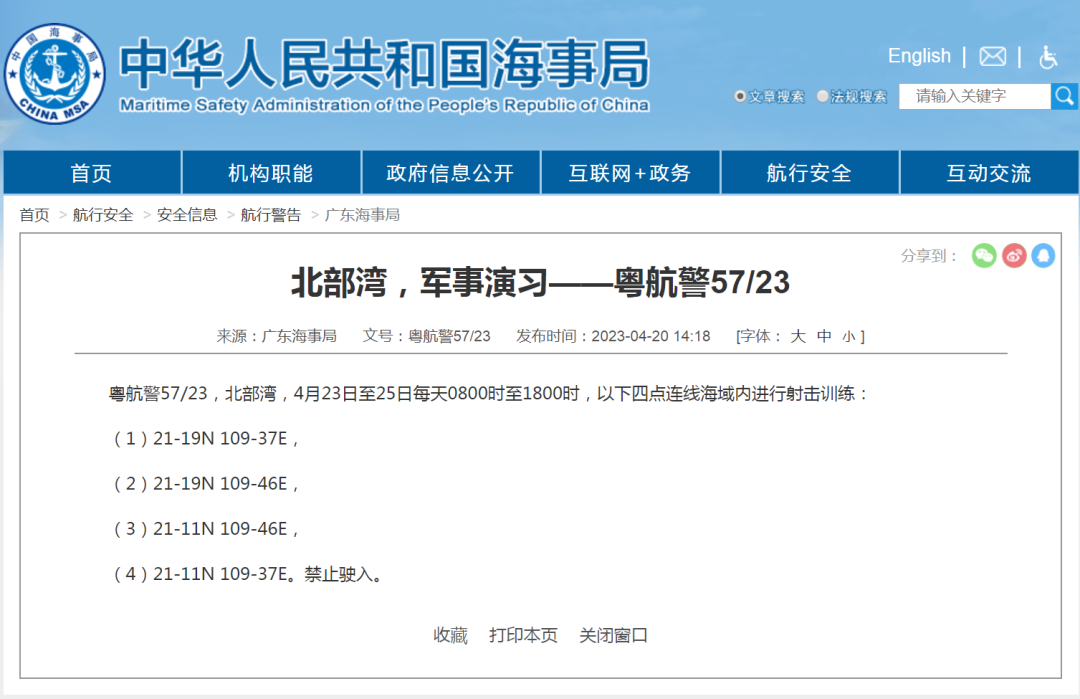Expand the 政府信息公开 menu
The image size is (1080, 699).
coord(450,173)
